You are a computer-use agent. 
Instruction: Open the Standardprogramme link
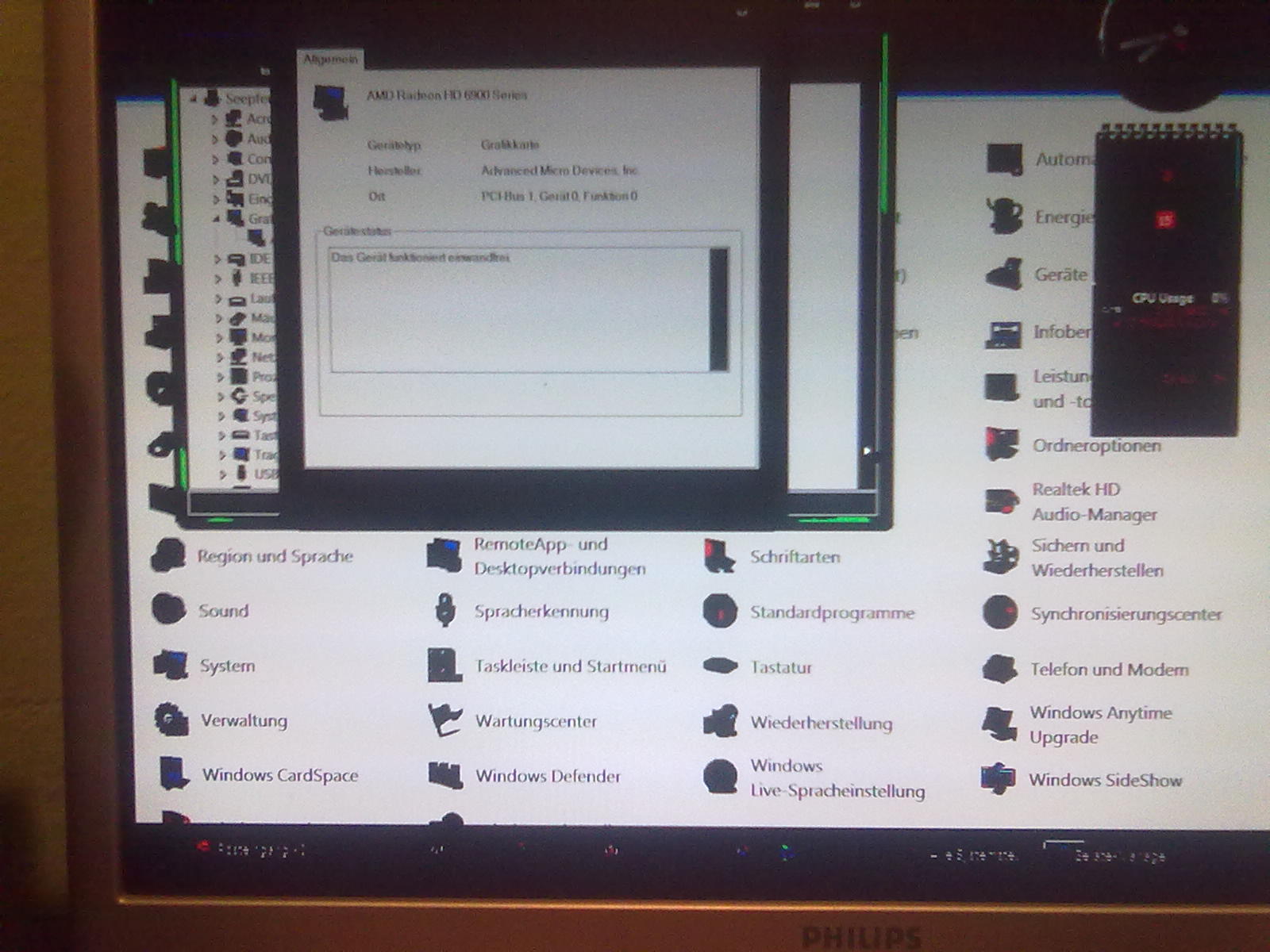tap(832, 612)
